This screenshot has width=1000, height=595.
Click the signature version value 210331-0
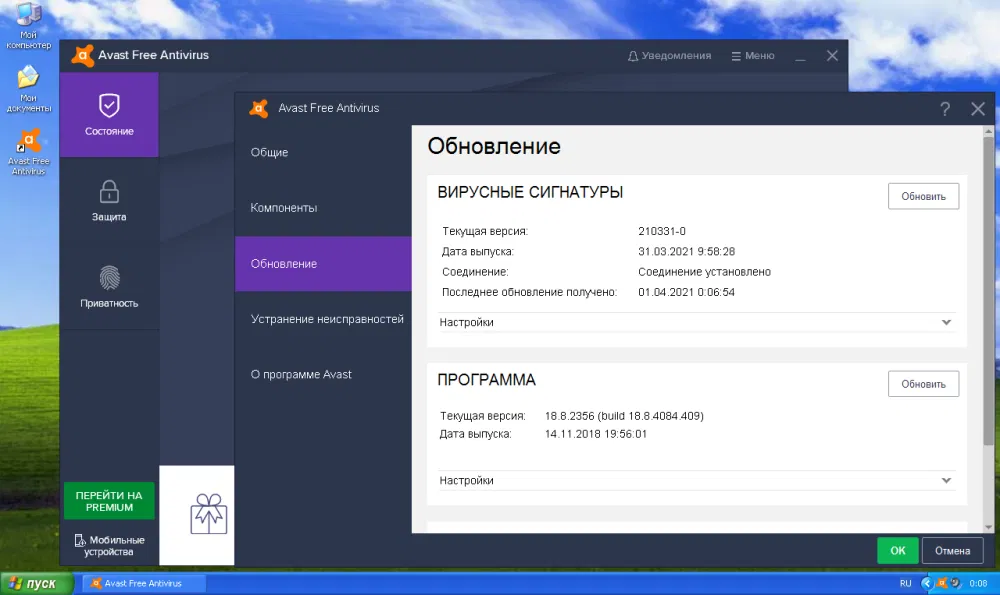pos(662,231)
